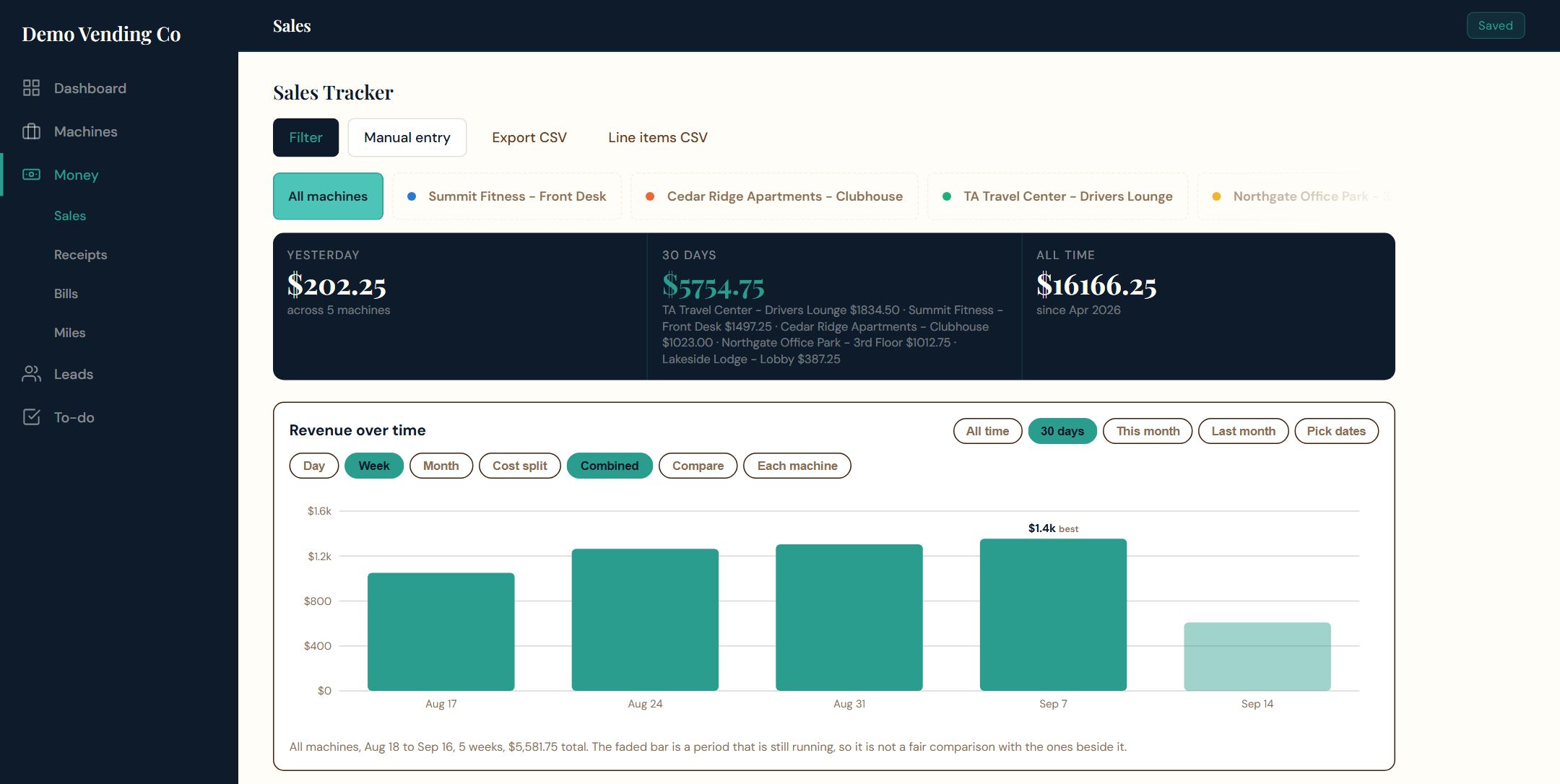The image size is (1560, 784).
Task: Switch to Compare view
Action: click(x=698, y=466)
